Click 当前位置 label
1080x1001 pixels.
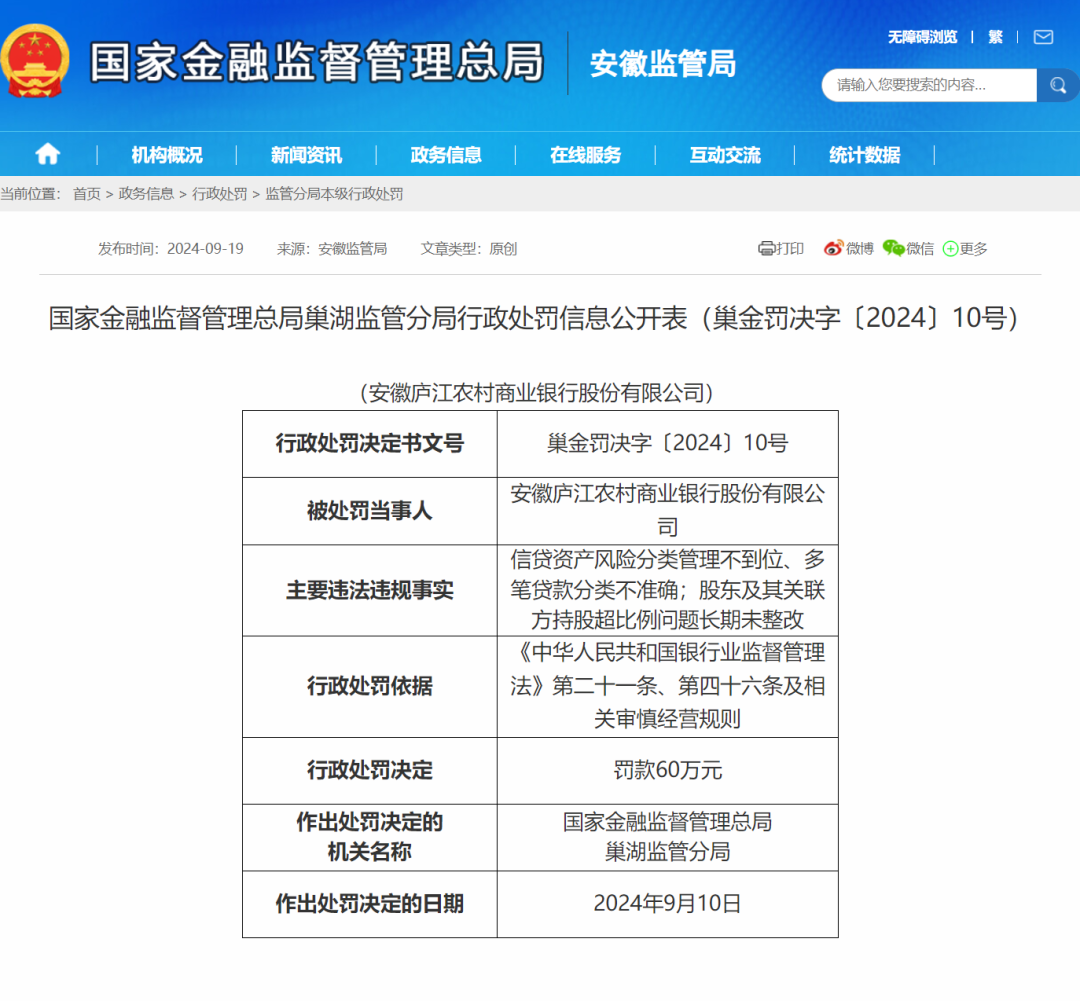tap(30, 194)
